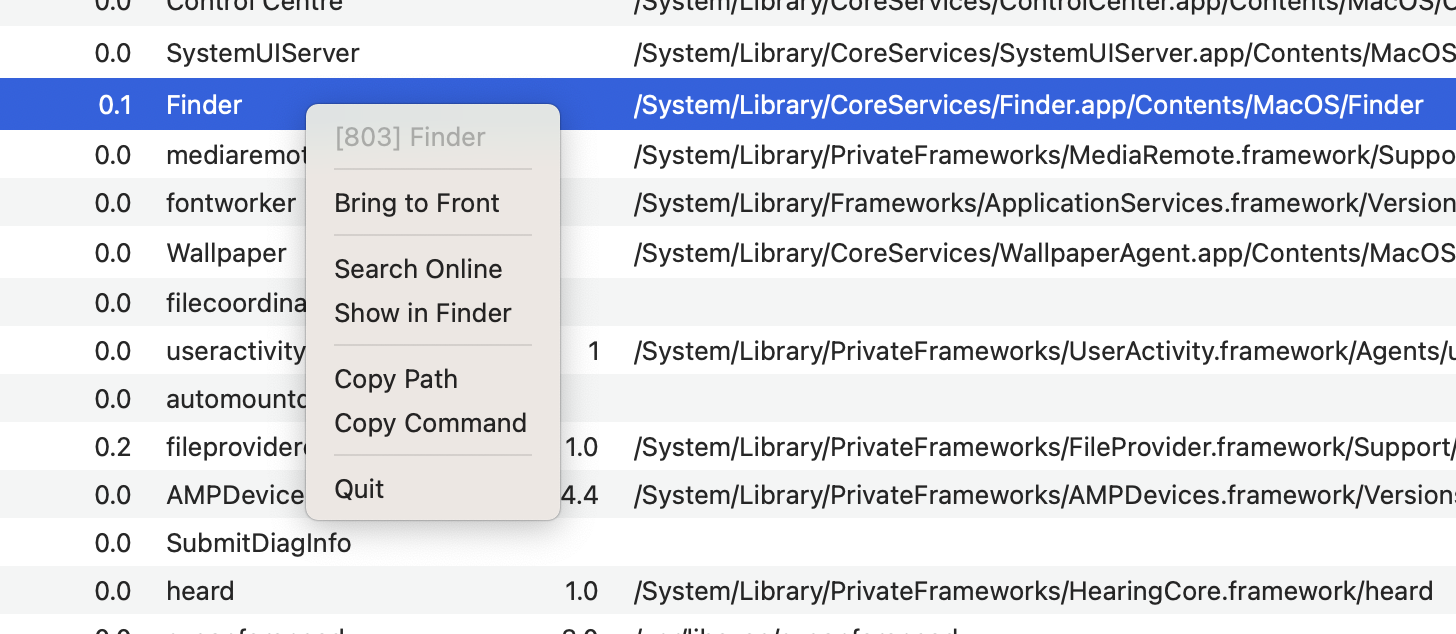Click the SystemUIServer.app path cell
The image size is (1456, 634).
tap(1044, 53)
